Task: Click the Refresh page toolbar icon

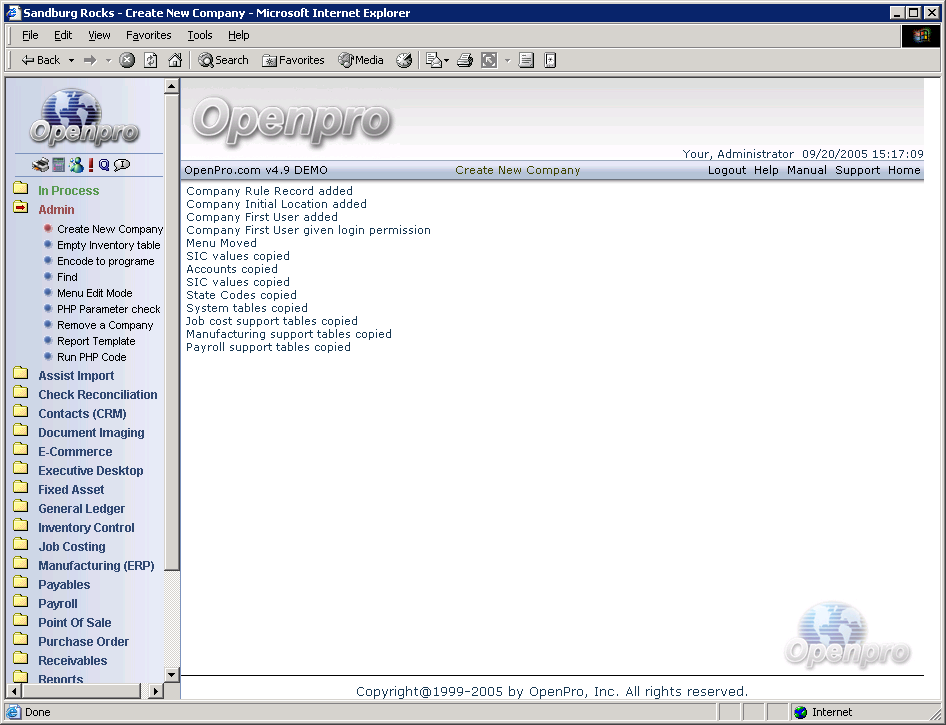Action: click(151, 60)
